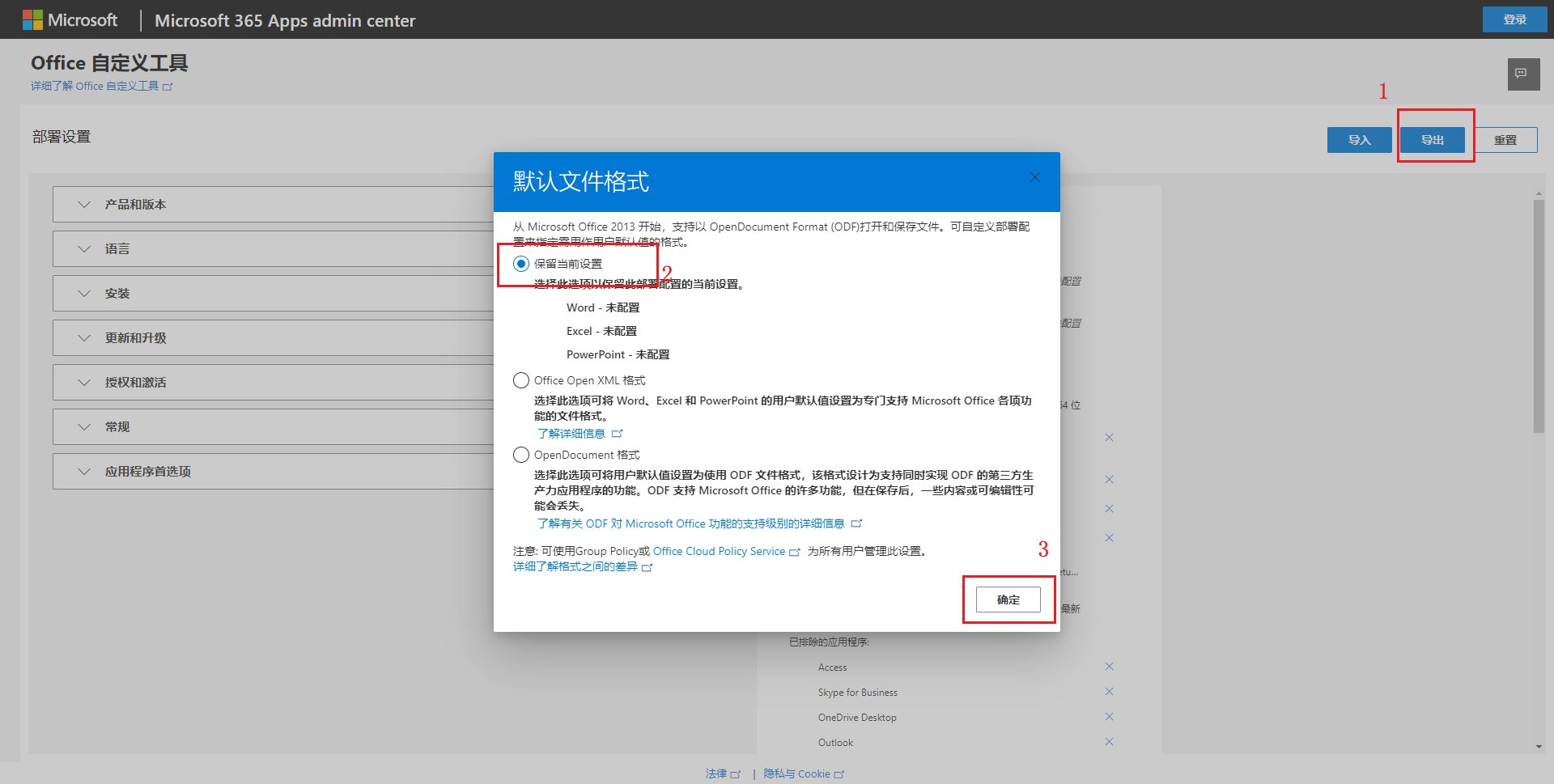This screenshot has height=784, width=1554.
Task: Open the feedback icon button
Action: coord(1523,74)
